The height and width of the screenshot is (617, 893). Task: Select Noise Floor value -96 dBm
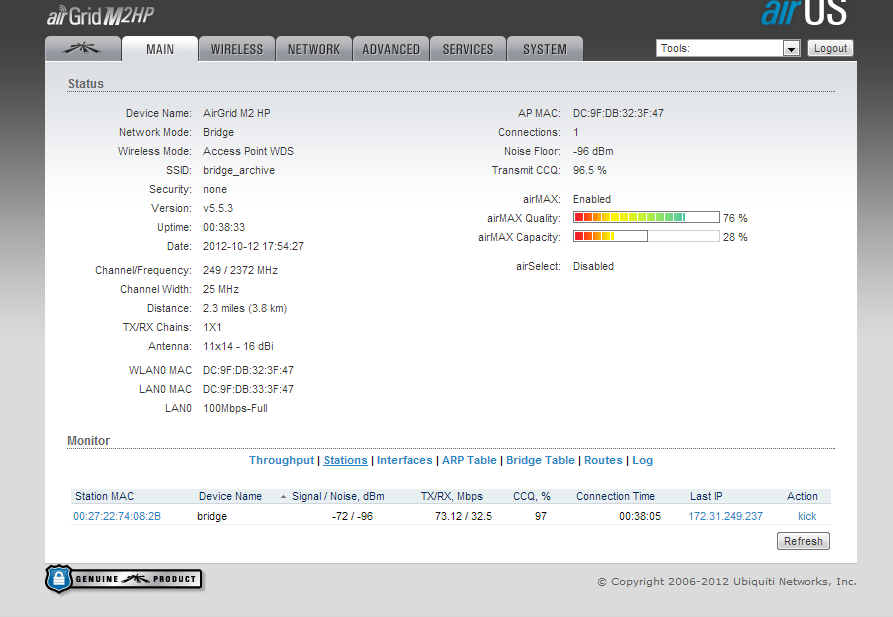(593, 152)
